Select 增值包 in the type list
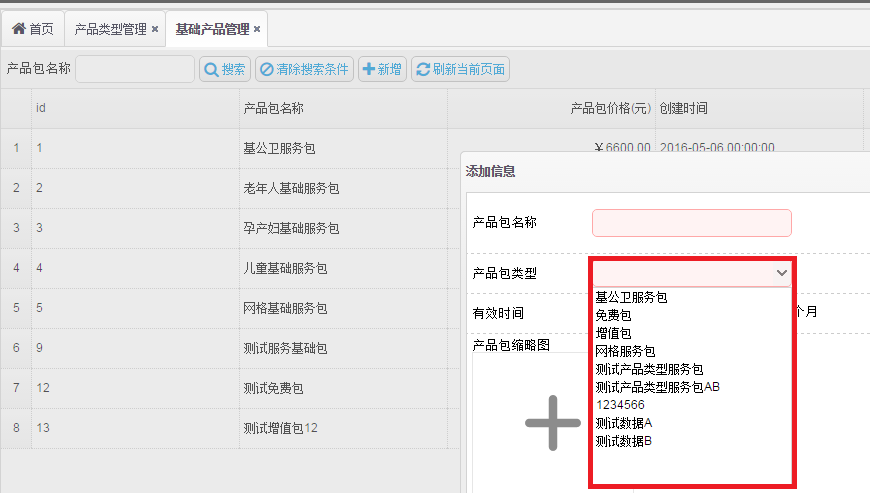Viewport: 870px width, 493px height. point(613,333)
